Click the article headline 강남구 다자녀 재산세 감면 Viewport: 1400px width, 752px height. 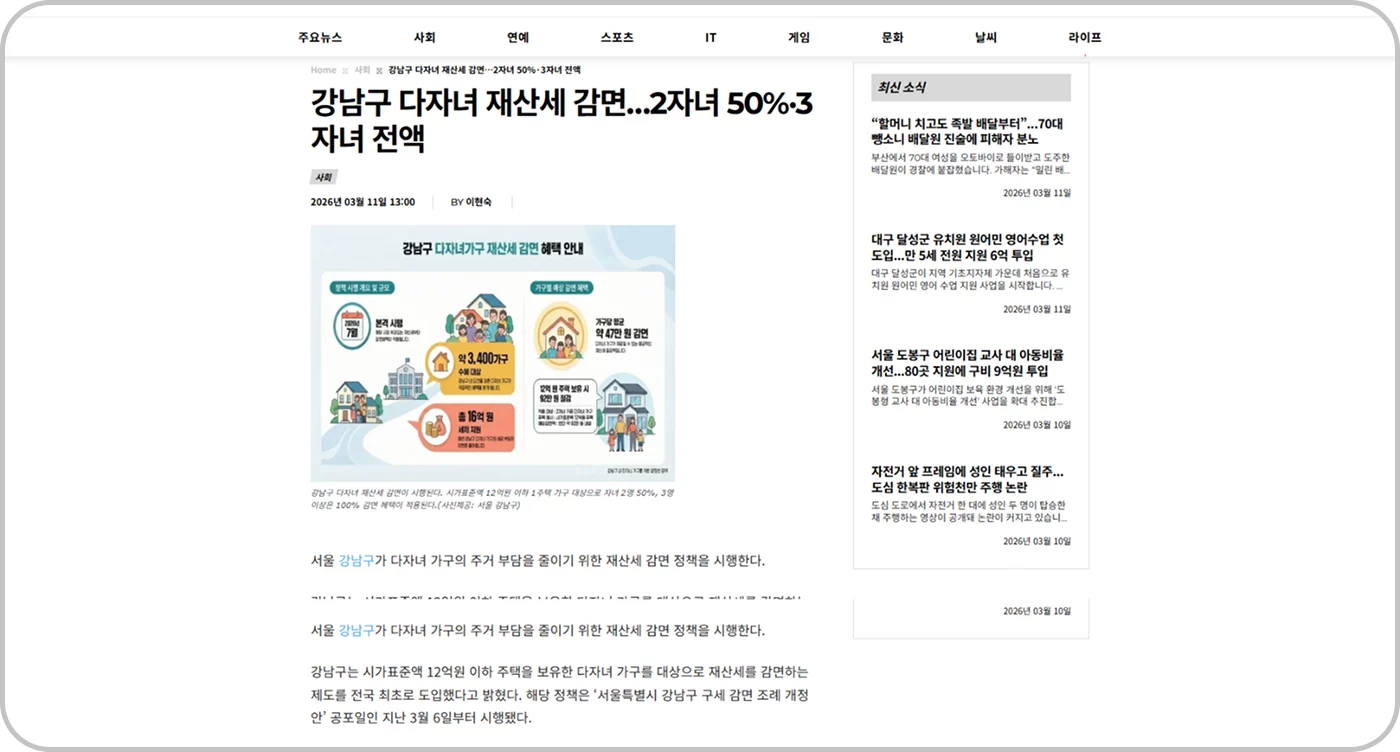click(562, 120)
